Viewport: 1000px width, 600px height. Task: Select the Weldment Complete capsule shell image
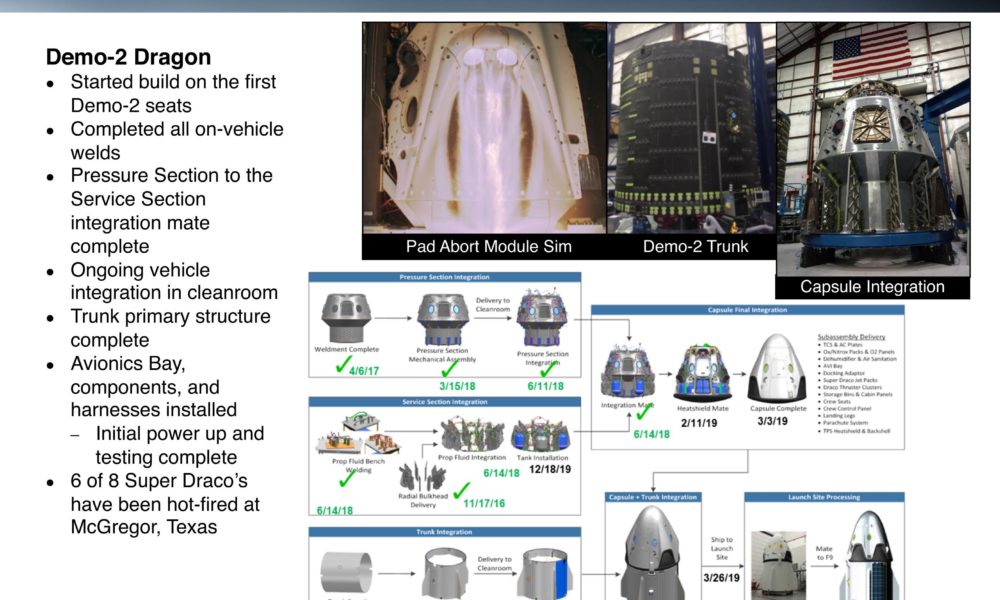[x=346, y=318]
